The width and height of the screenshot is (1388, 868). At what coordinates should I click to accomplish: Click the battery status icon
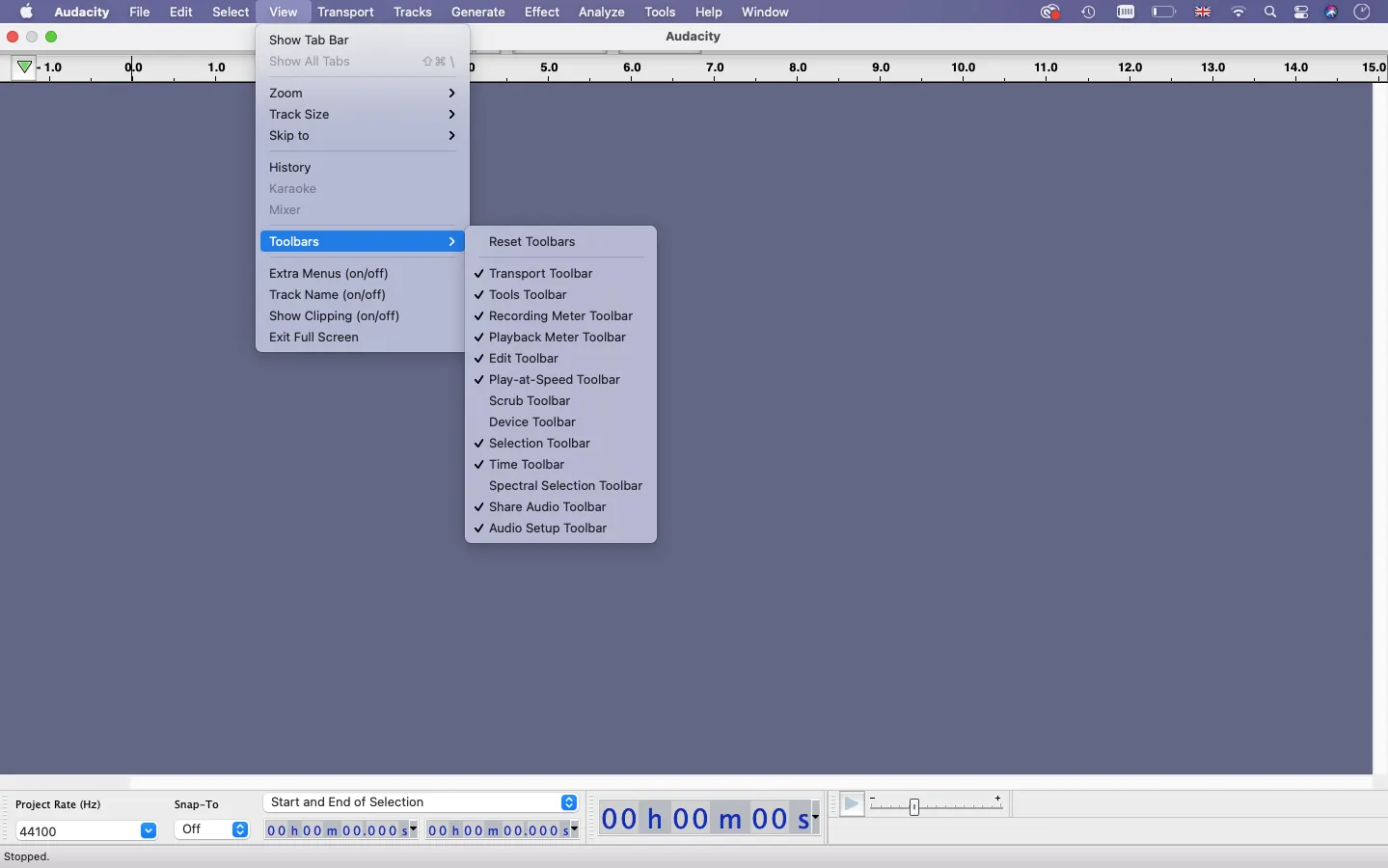(1165, 12)
